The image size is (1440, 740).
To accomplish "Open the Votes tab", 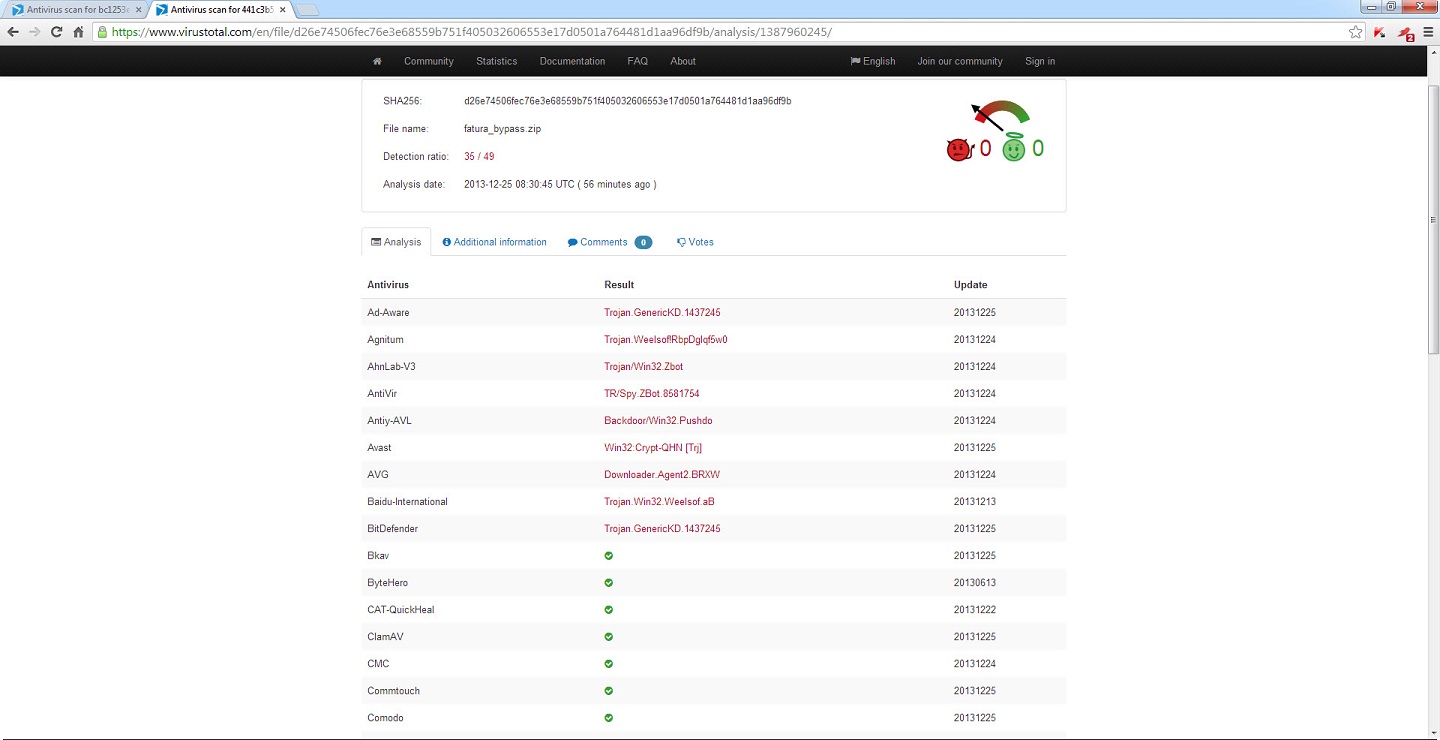I will pos(695,242).
